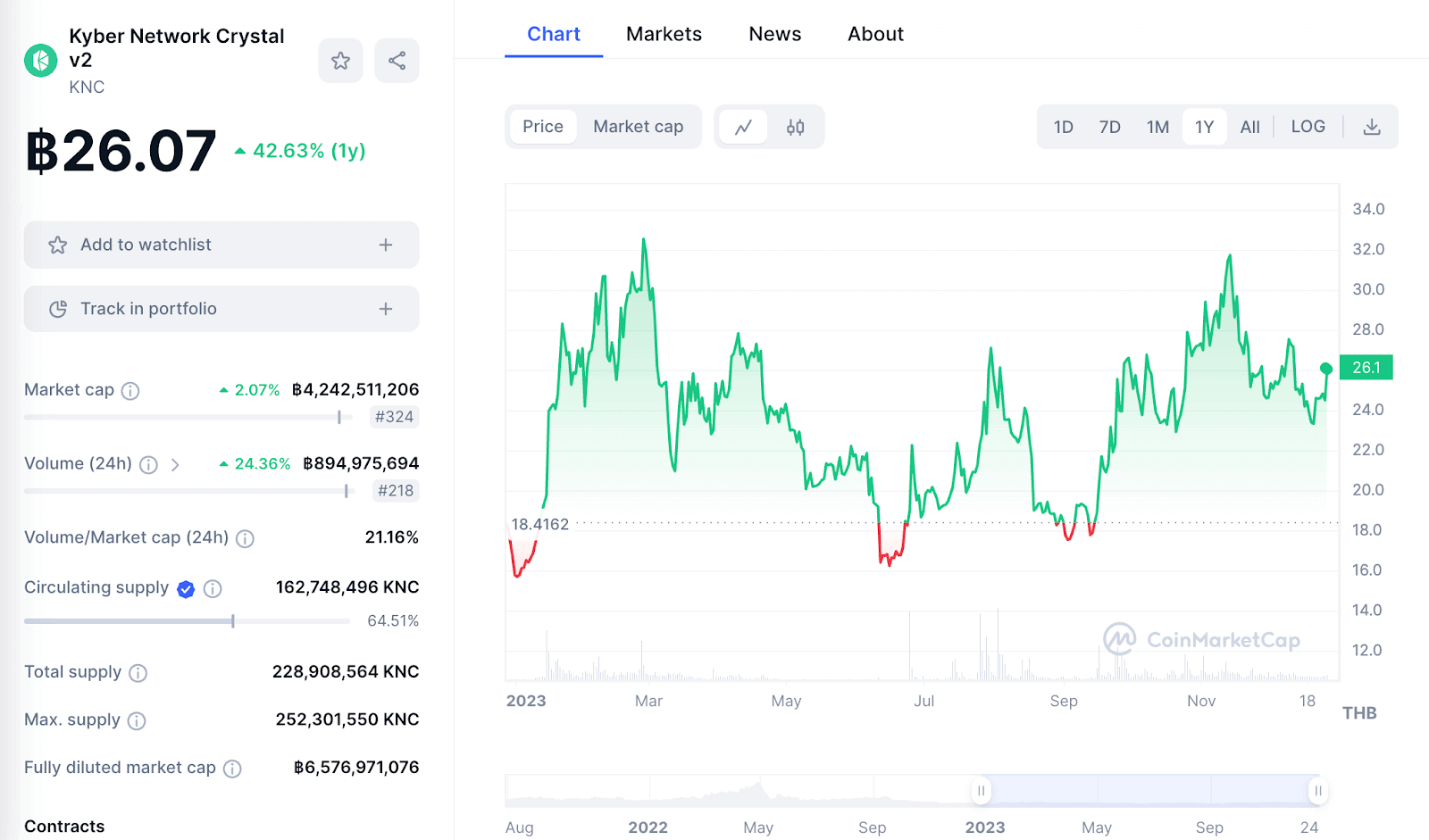
Task: Click the share icon button
Action: 397,61
